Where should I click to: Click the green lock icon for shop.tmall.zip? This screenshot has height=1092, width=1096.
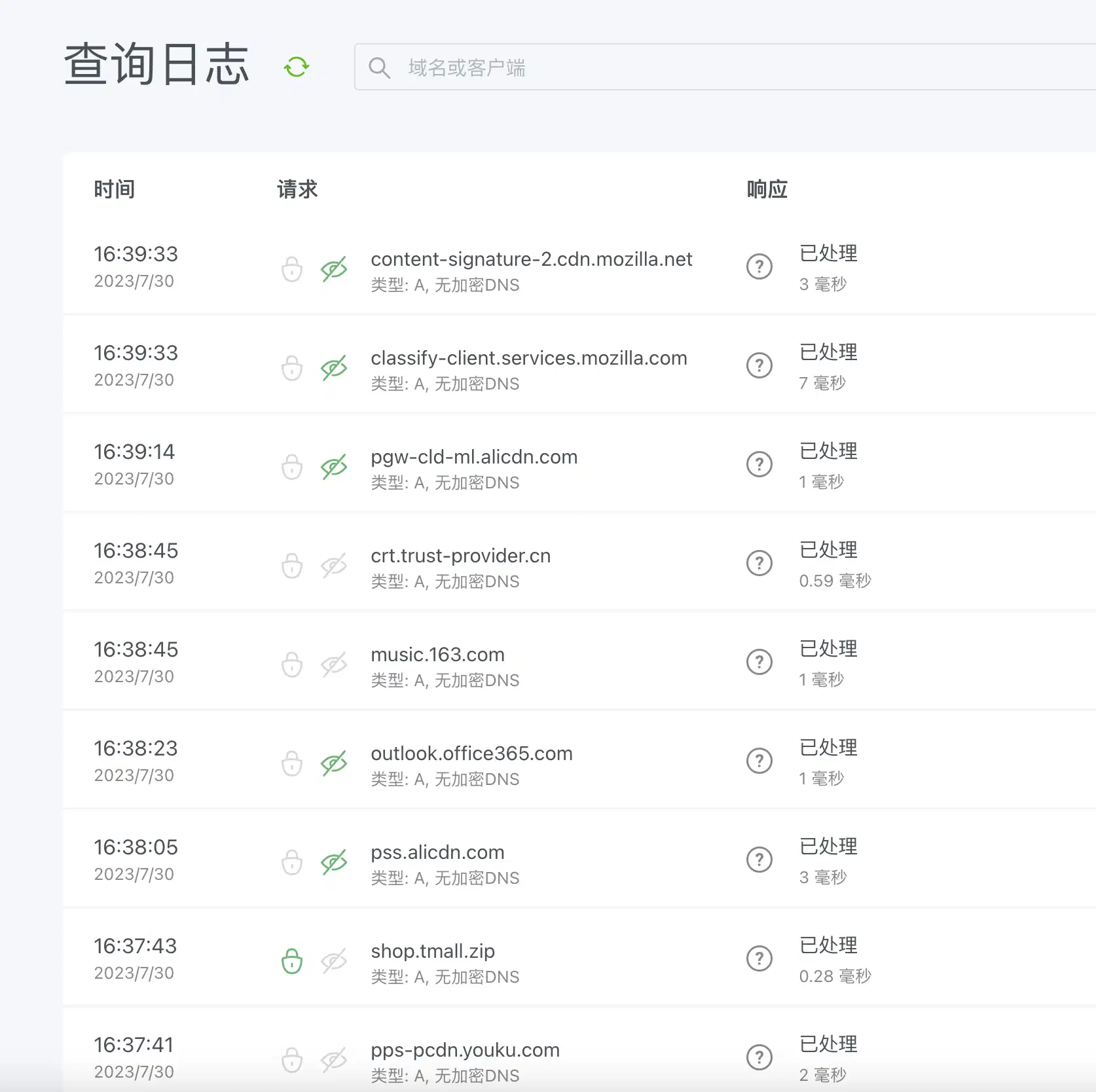pos(291,962)
